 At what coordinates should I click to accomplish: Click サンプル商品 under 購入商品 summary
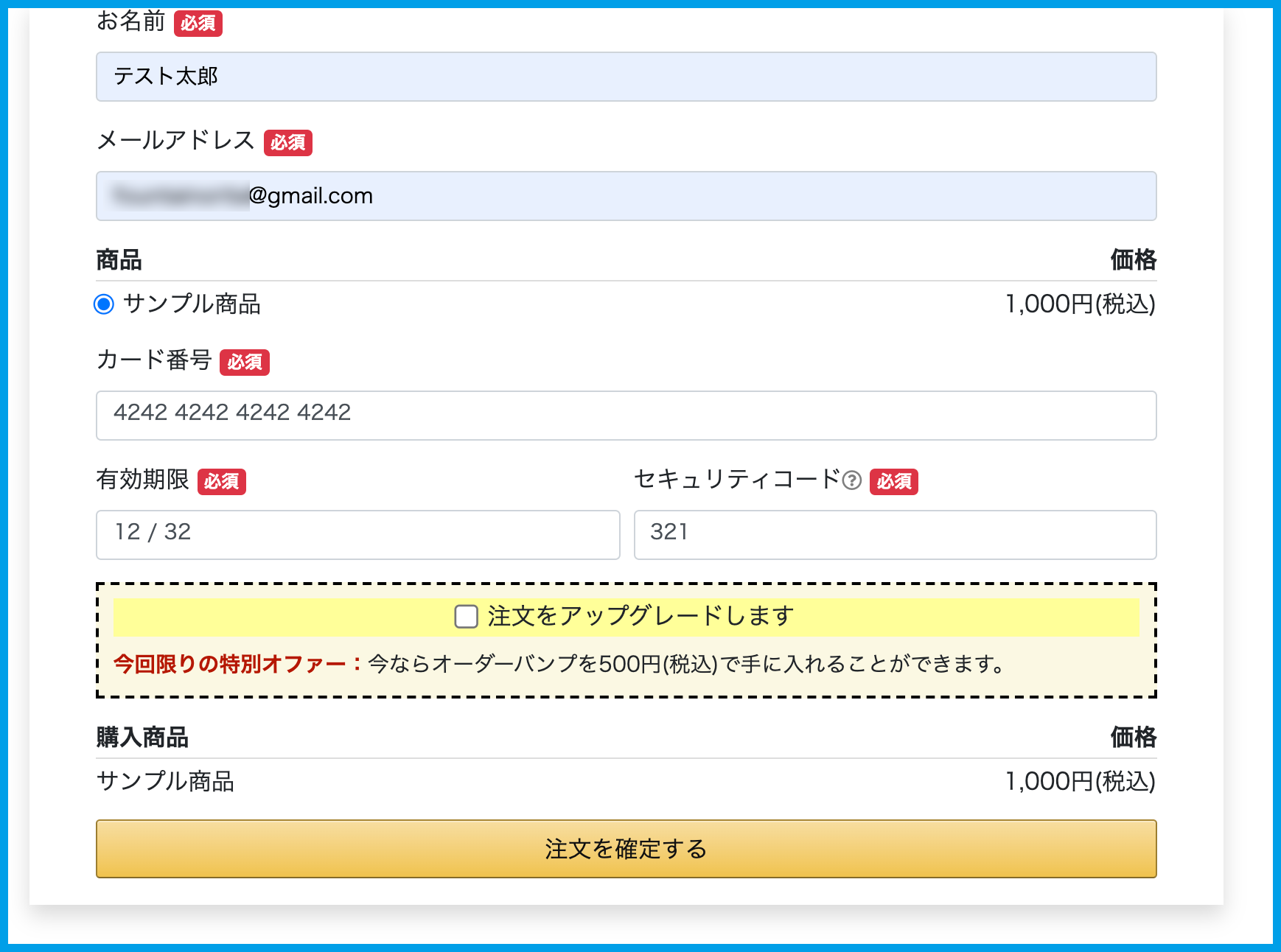point(165,781)
